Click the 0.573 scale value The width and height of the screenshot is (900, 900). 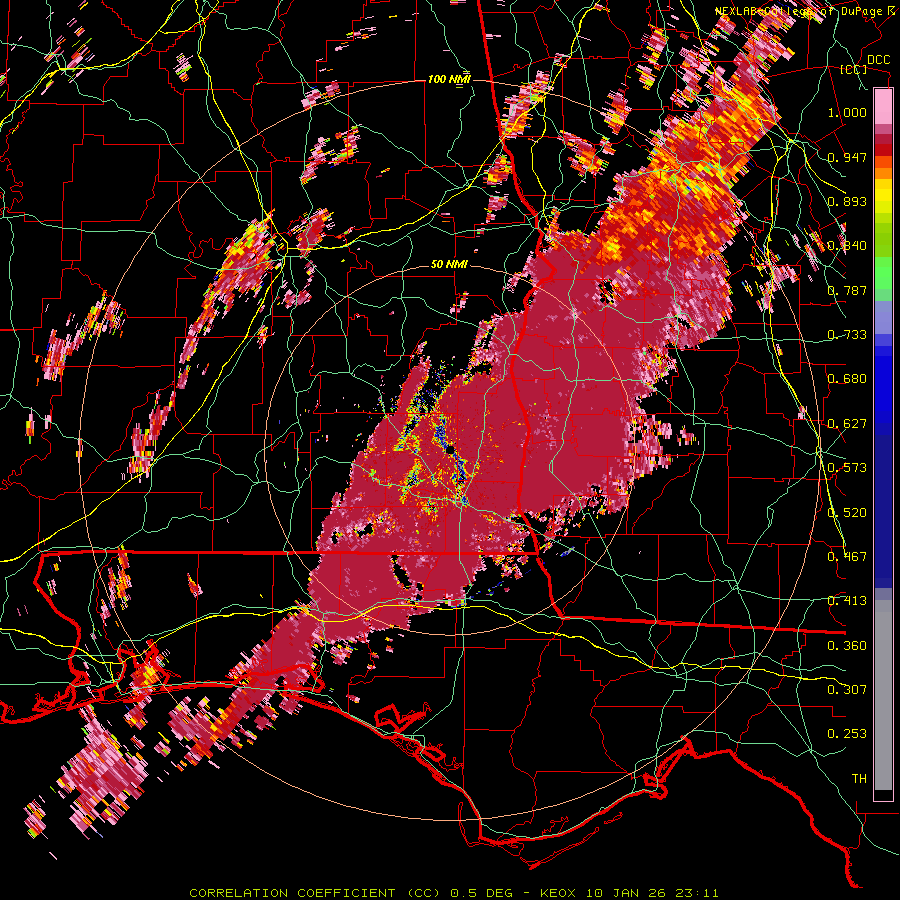(847, 468)
